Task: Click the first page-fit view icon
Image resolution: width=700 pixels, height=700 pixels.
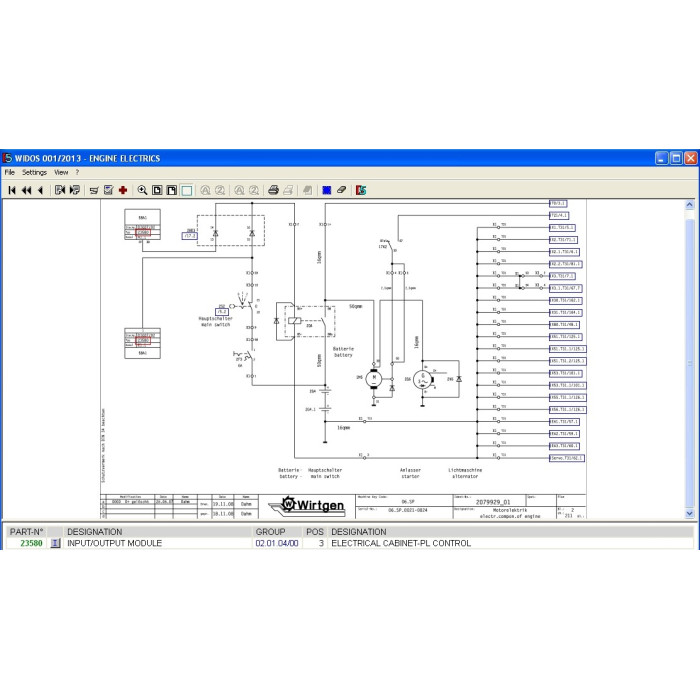Action: [157, 191]
